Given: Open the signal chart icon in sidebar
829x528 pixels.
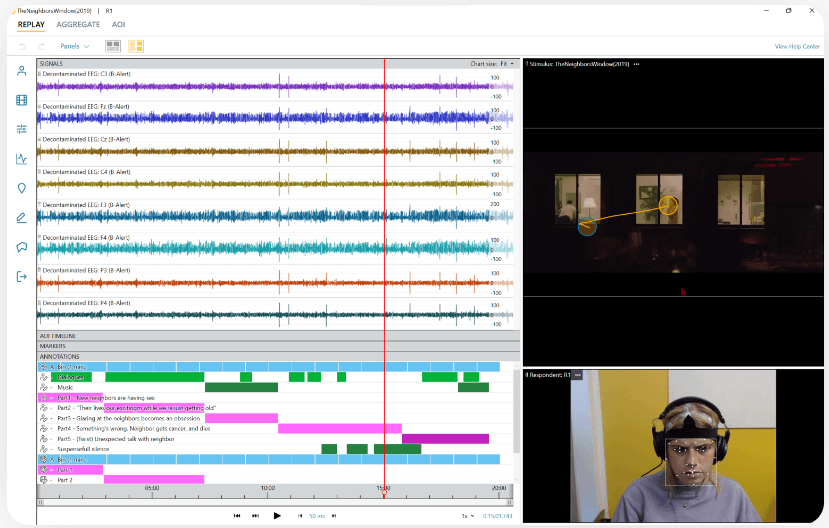Looking at the screenshot, I should pyautogui.click(x=22, y=159).
